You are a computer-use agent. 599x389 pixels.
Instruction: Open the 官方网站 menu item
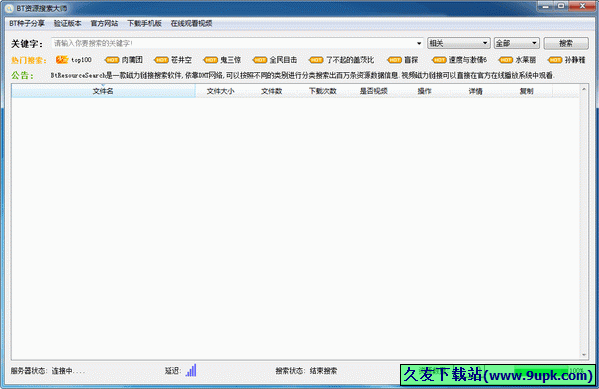click(104, 23)
